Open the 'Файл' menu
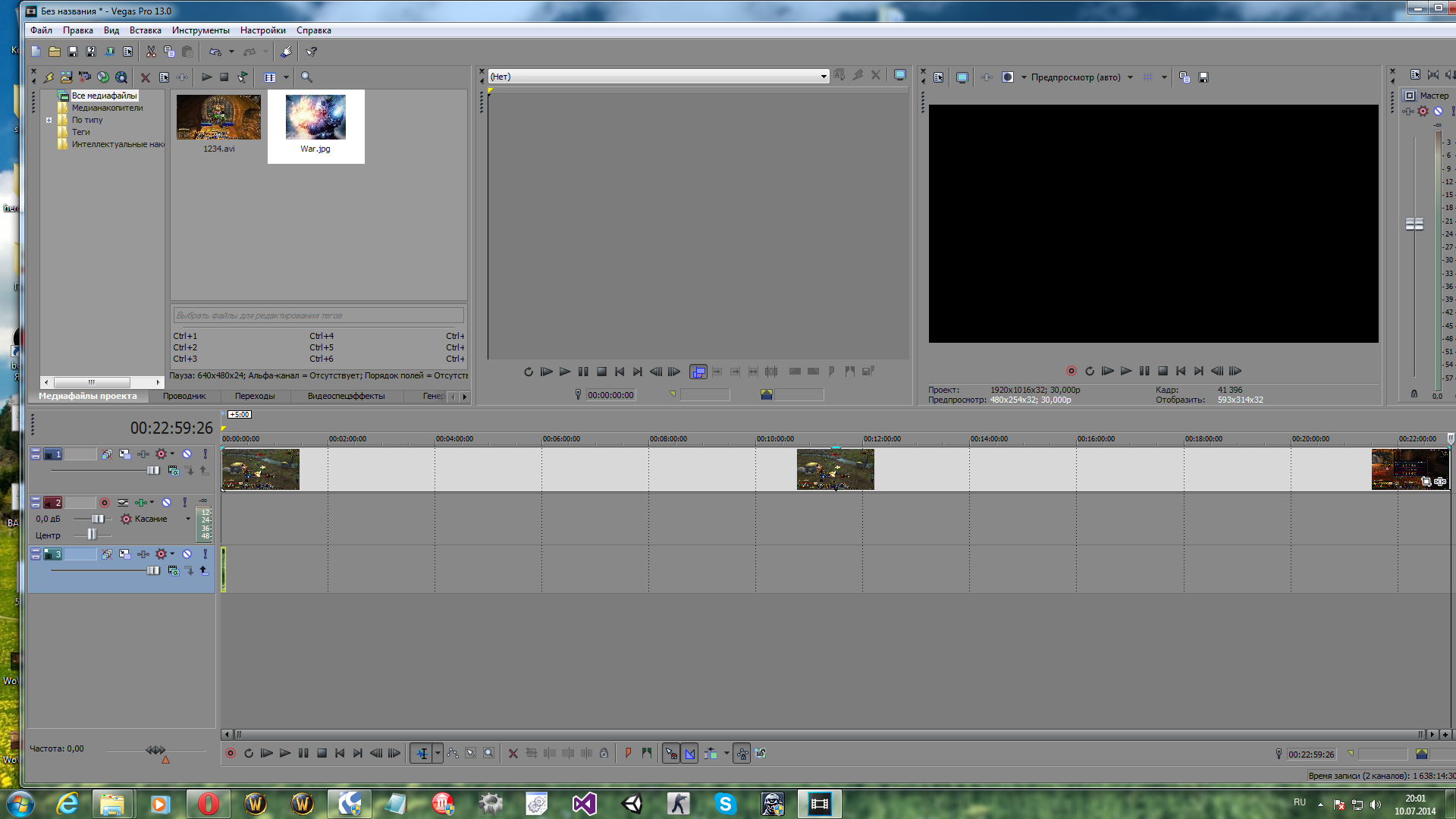This screenshot has height=819, width=1456. click(41, 30)
